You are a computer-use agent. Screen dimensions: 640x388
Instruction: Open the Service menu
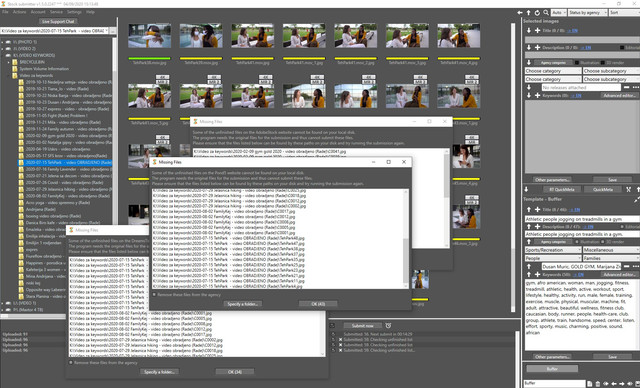(56, 12)
